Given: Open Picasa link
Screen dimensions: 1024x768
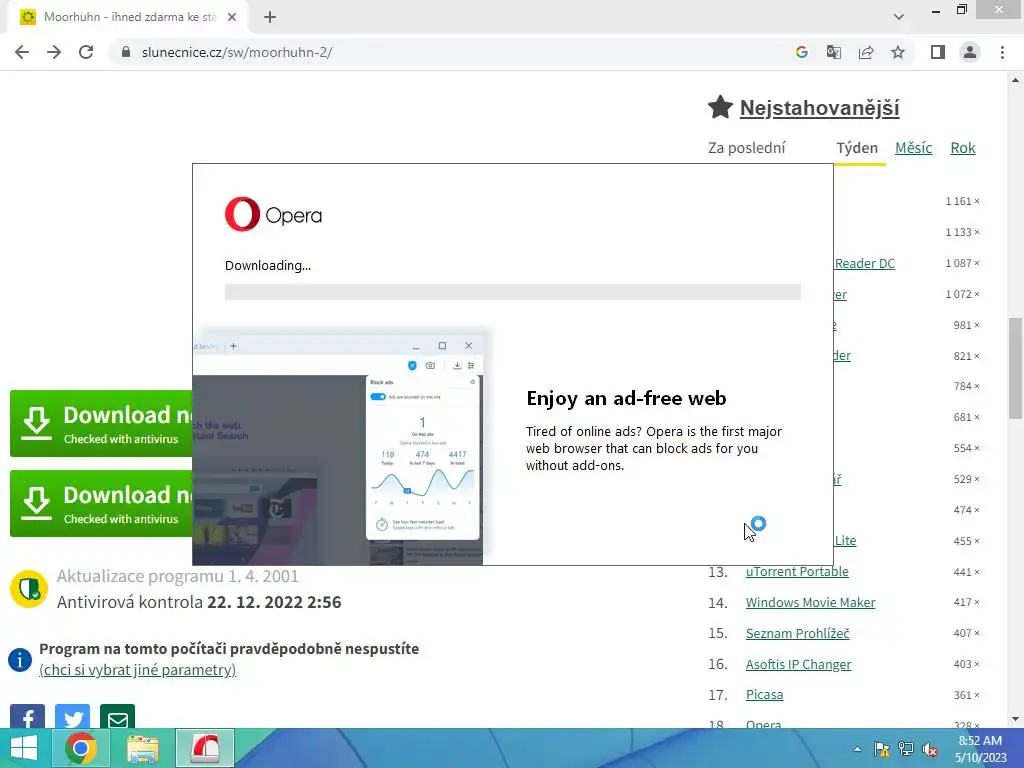Looking at the screenshot, I should tap(764, 695).
